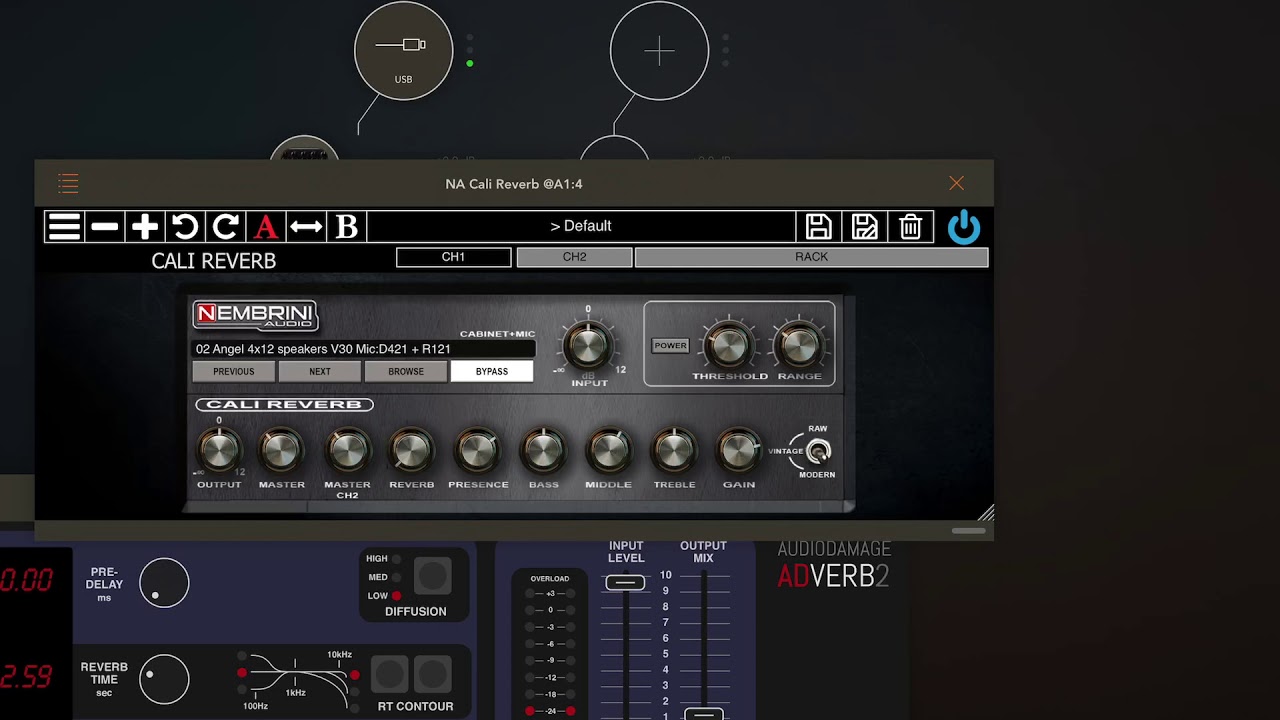Click the RANGE knob
Viewport: 1280px width, 720px height.
(x=799, y=346)
